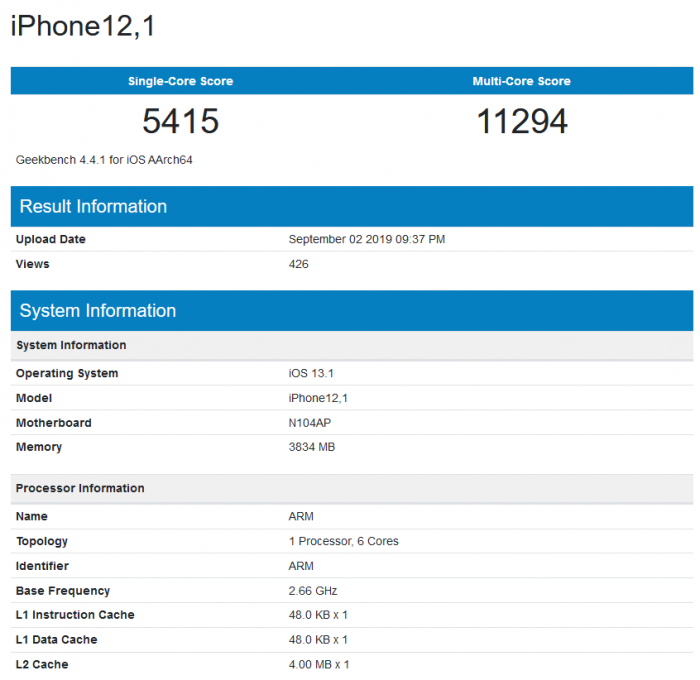Click the Geekbench 4.4.1 for iOS AArch64 text
Viewport: 700px width, 680px height.
coord(104,160)
